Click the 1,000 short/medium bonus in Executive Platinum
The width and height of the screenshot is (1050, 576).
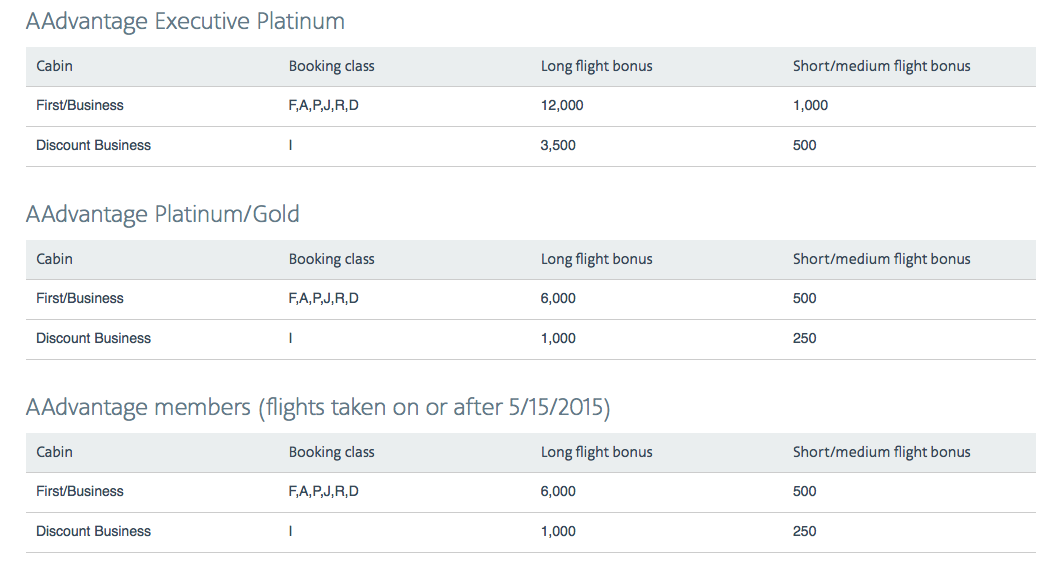810,105
